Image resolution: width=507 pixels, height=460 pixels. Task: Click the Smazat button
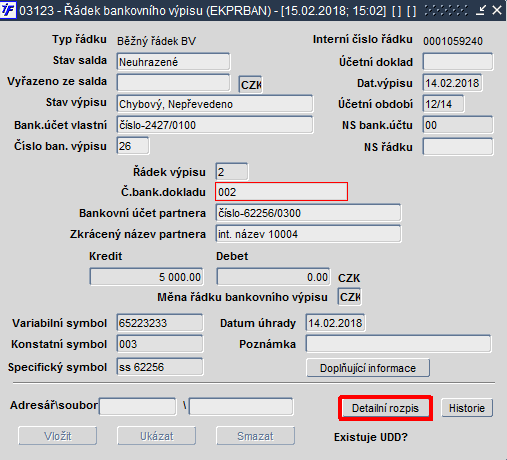click(255, 436)
